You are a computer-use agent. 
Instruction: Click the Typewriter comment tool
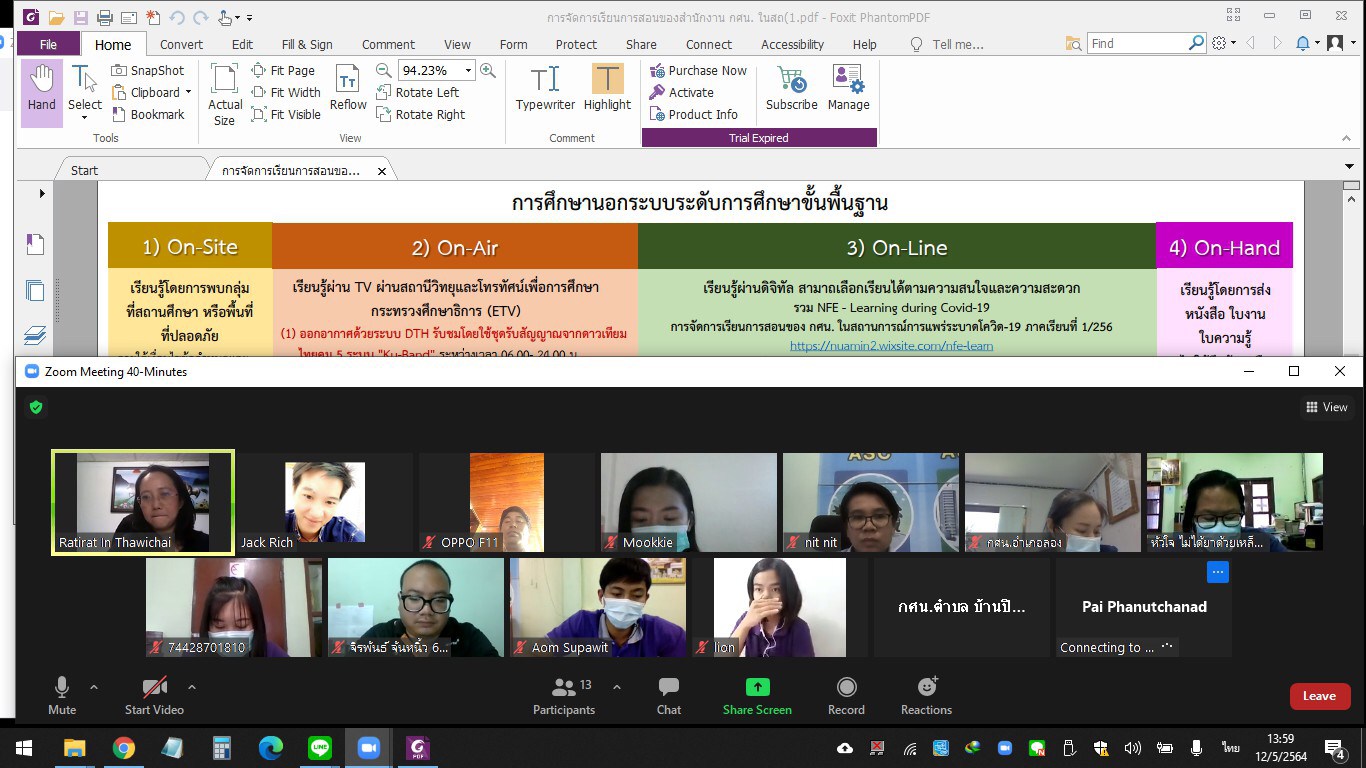pos(545,88)
